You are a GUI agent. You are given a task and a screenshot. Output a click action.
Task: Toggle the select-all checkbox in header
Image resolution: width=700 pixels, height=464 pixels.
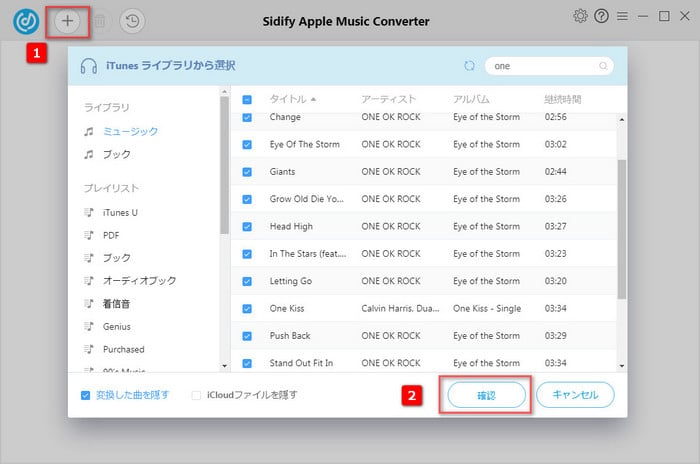[247, 100]
